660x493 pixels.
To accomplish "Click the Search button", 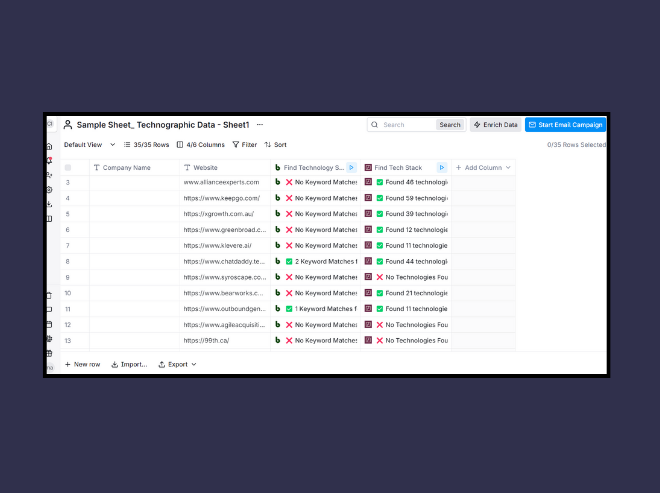I will [450, 125].
